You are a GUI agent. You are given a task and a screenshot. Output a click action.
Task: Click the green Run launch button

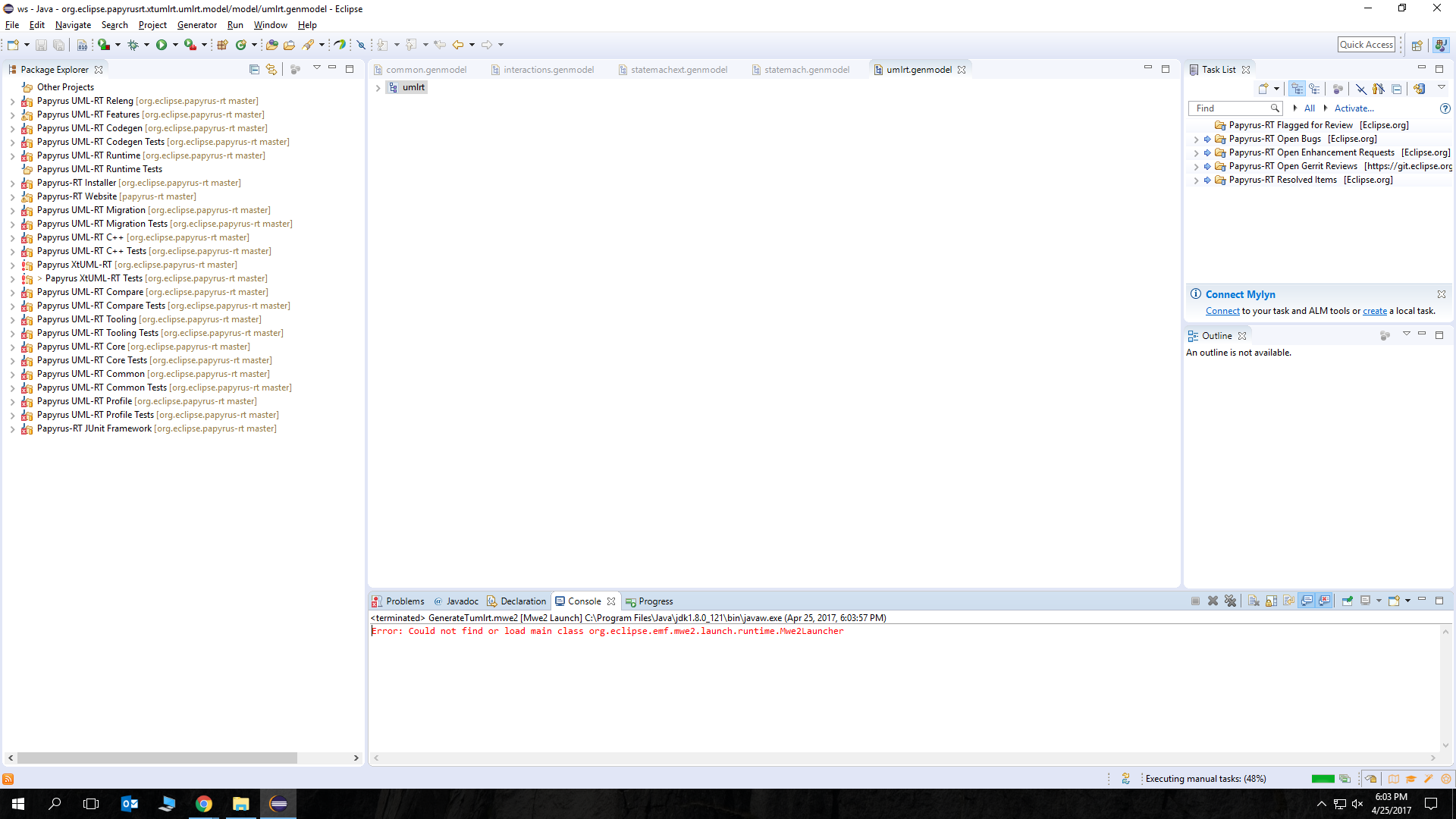point(161,45)
